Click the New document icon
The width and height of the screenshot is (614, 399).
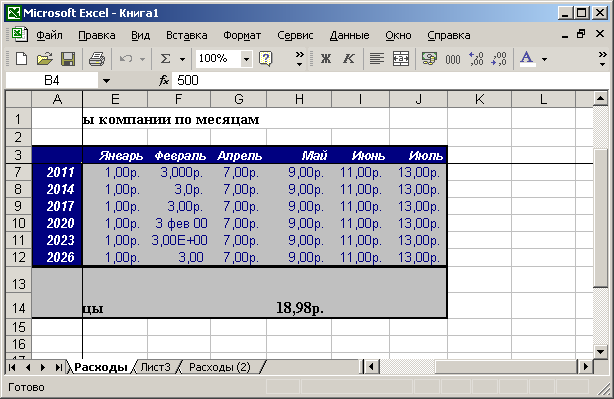[x=22, y=59]
